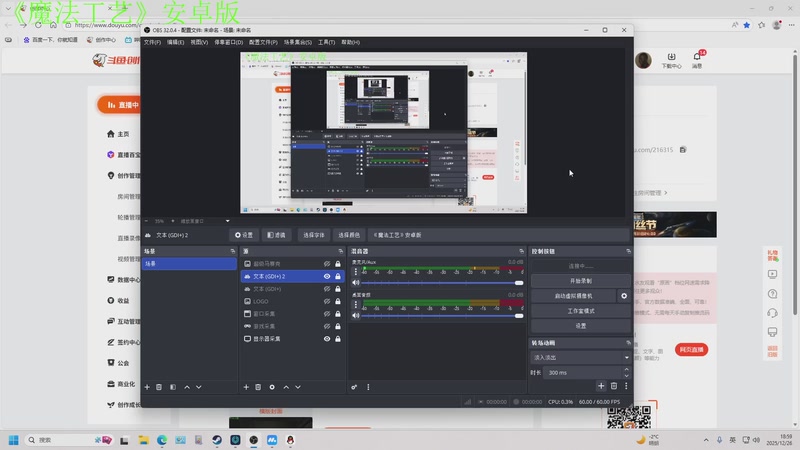
Task: Open the 停靠窗口(D) menu in OBS
Action: pyautogui.click(x=229, y=42)
